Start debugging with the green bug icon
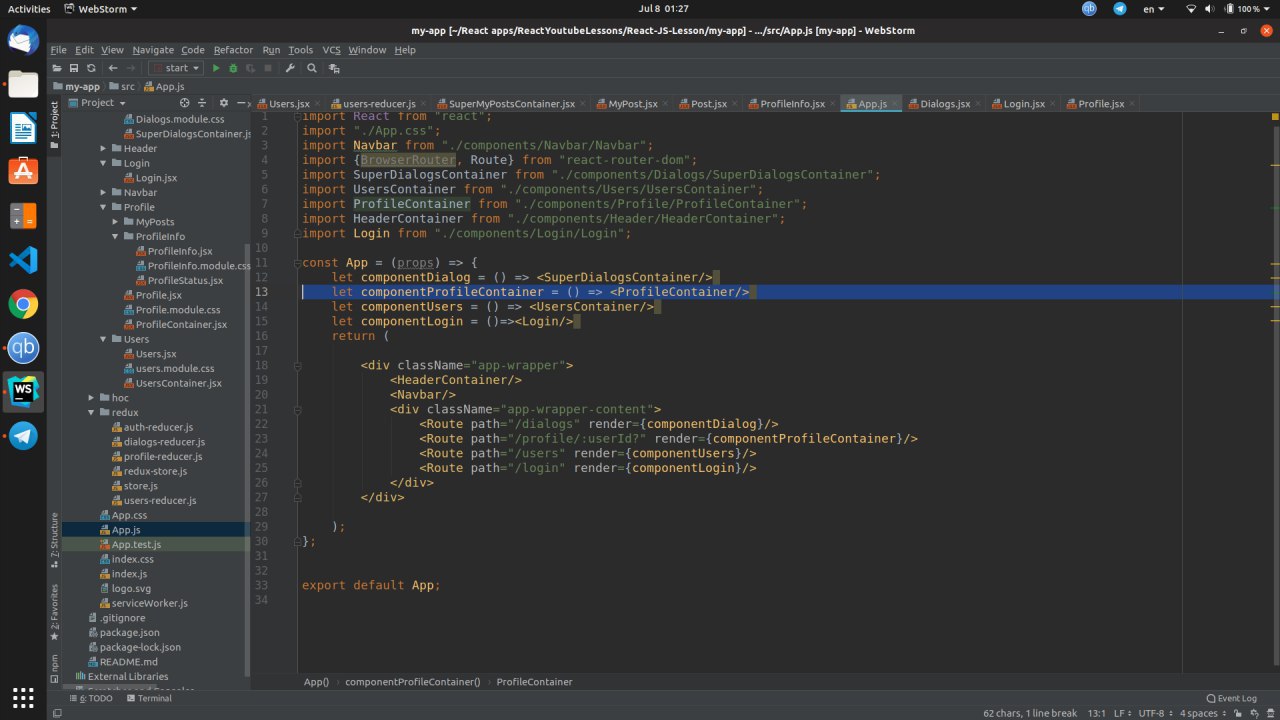The image size is (1280, 720). pyautogui.click(x=233, y=68)
